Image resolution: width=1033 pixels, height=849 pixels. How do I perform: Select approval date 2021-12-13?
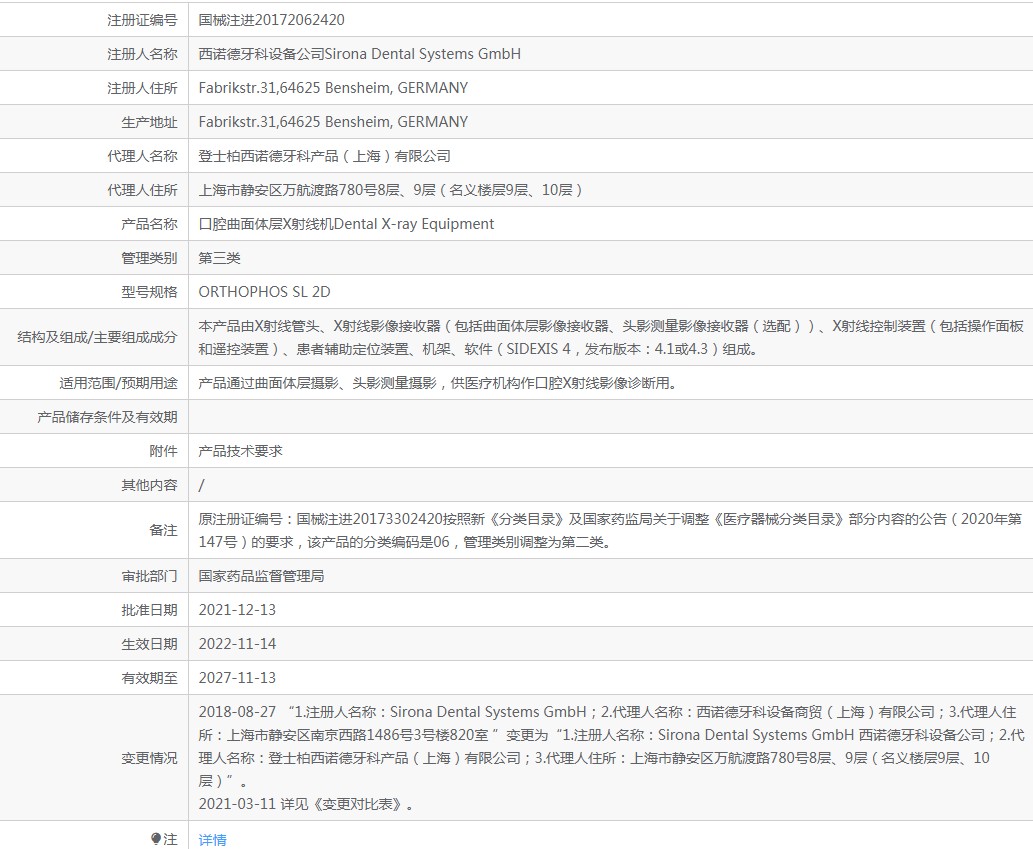[237, 610]
